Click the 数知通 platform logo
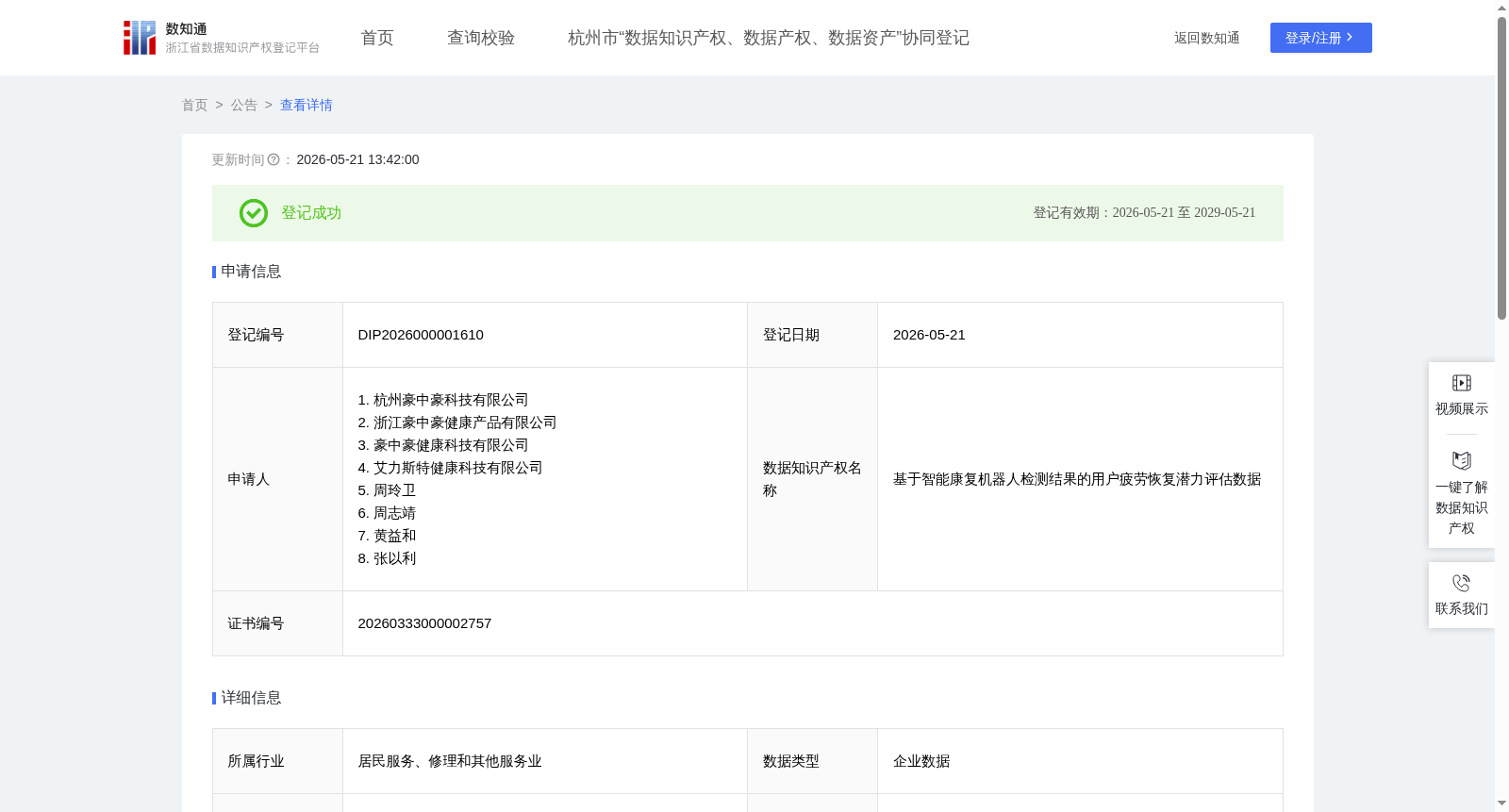Image resolution: width=1509 pixels, height=812 pixels. (x=221, y=38)
